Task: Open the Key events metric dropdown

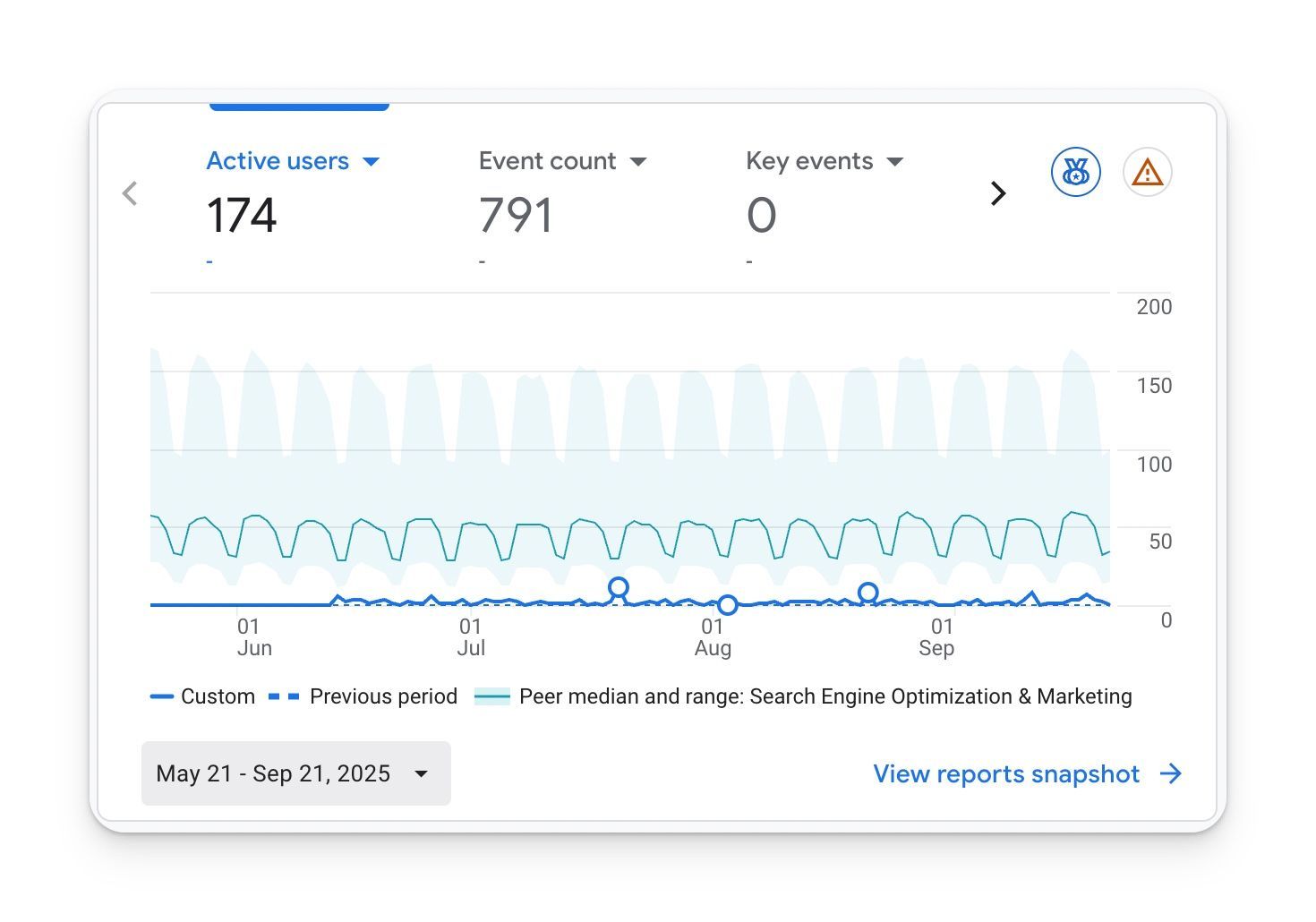Action: point(896,161)
